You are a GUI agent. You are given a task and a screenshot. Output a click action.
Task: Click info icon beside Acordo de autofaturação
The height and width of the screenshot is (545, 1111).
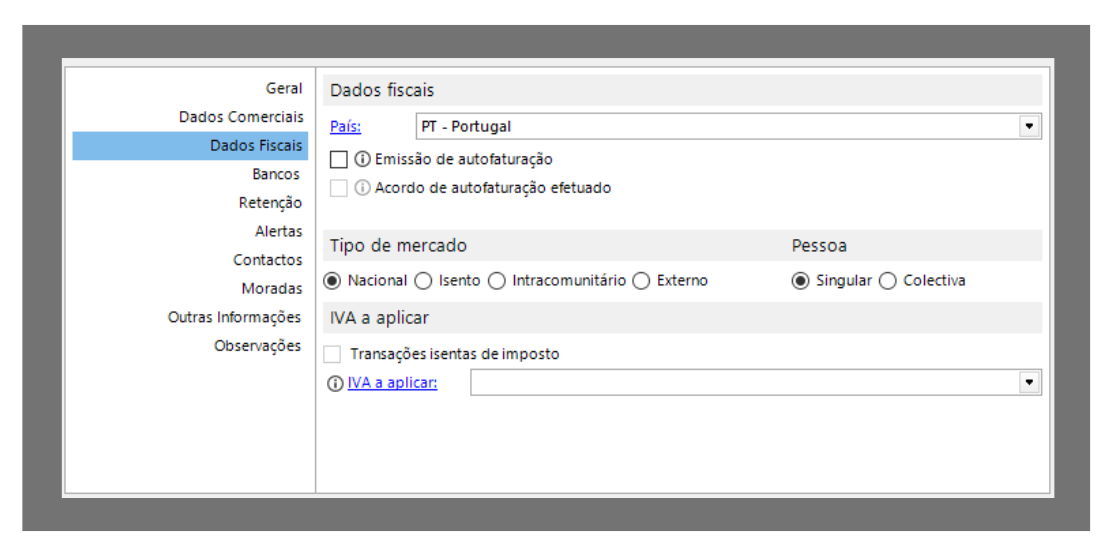pos(363,188)
